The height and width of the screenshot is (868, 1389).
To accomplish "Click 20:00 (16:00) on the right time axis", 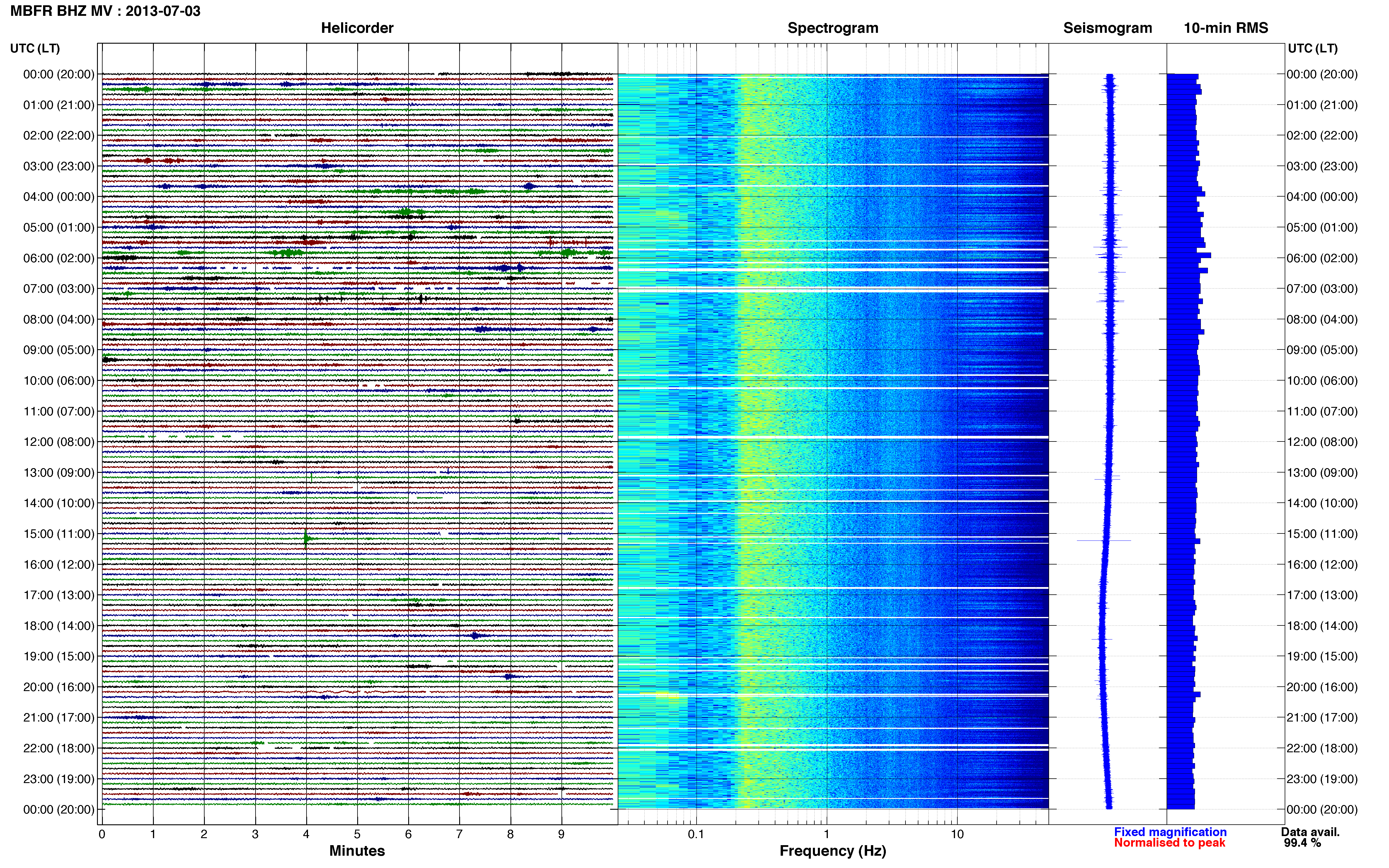I will [x=1322, y=687].
